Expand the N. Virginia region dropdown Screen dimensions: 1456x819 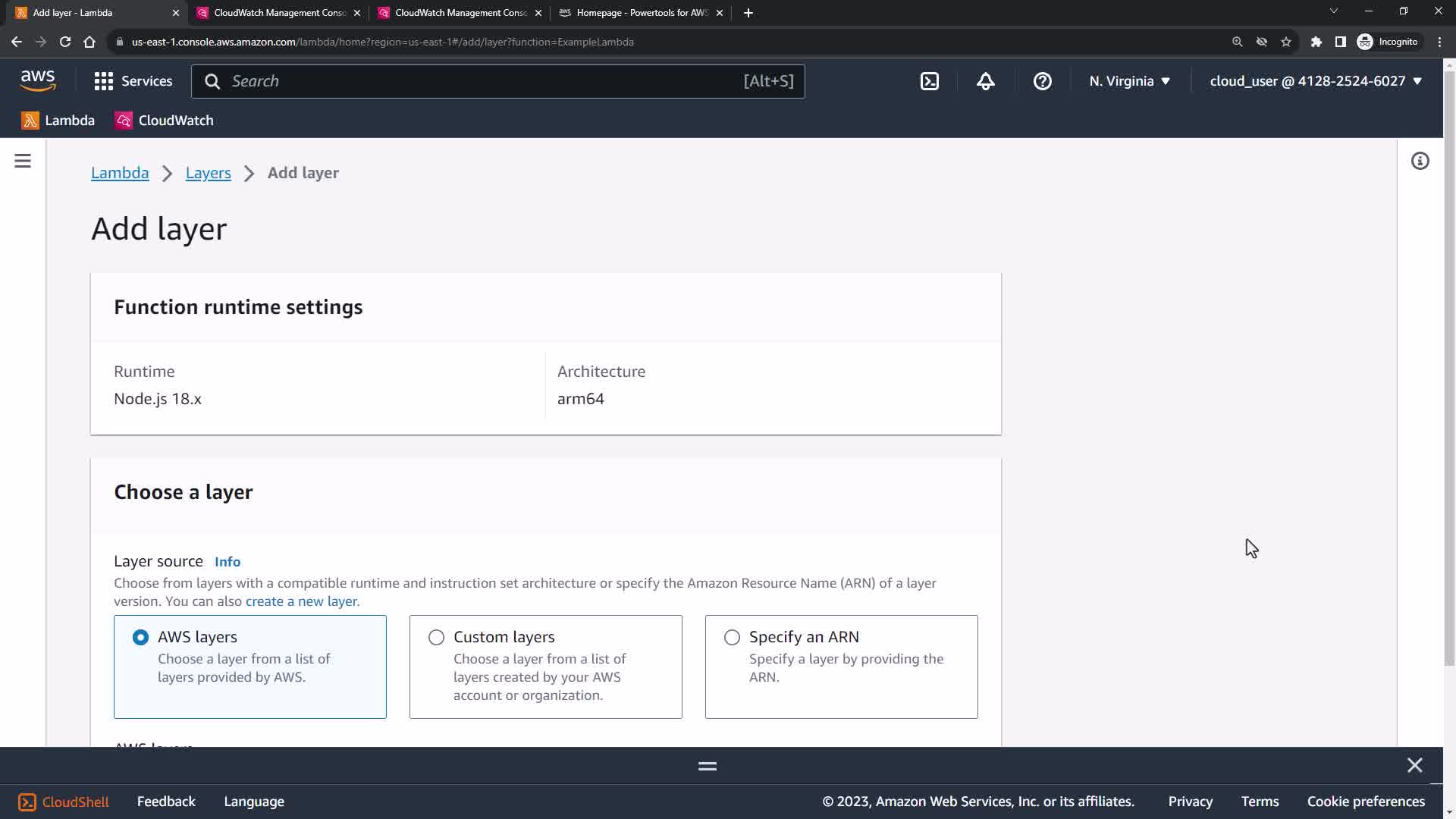1129,81
